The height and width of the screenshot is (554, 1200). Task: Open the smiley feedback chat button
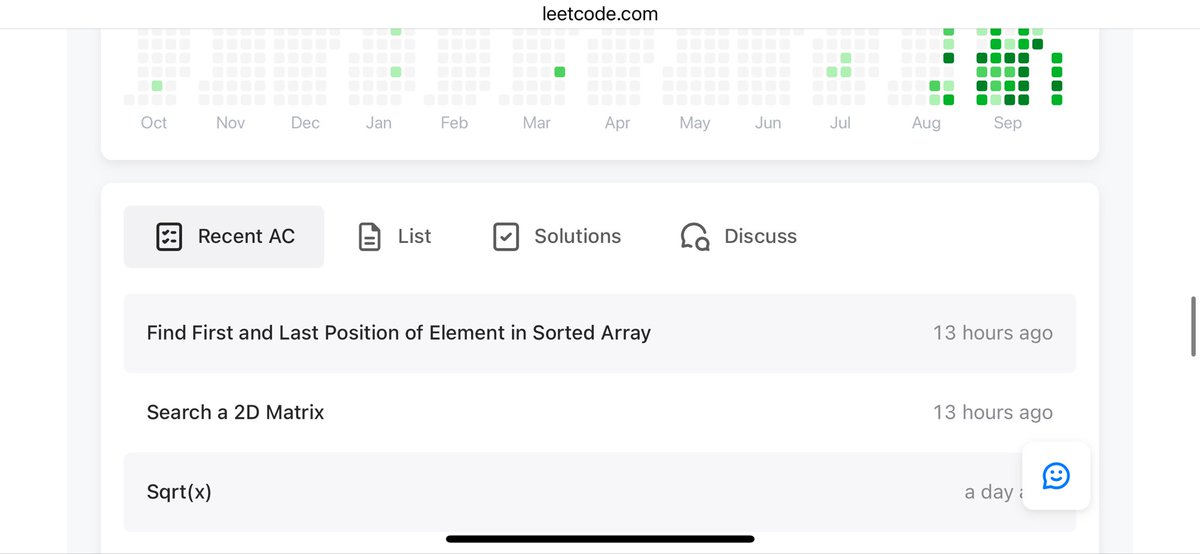tap(1056, 476)
